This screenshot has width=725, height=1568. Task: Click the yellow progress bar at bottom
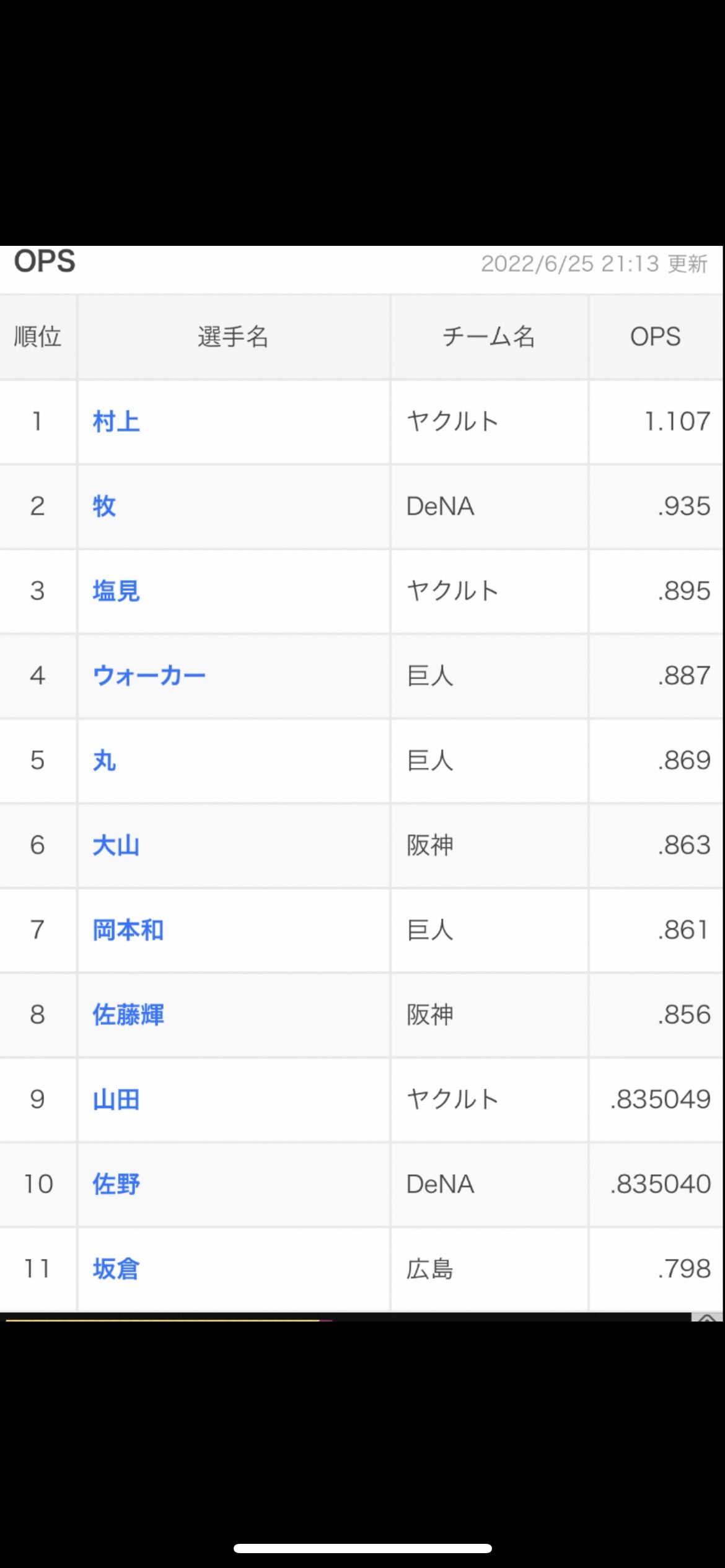(x=162, y=1320)
